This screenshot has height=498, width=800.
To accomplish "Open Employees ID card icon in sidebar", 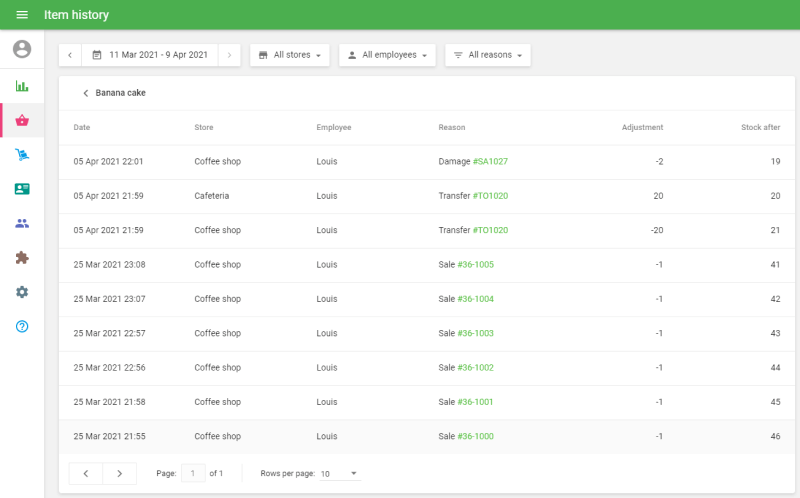I will 22,189.
